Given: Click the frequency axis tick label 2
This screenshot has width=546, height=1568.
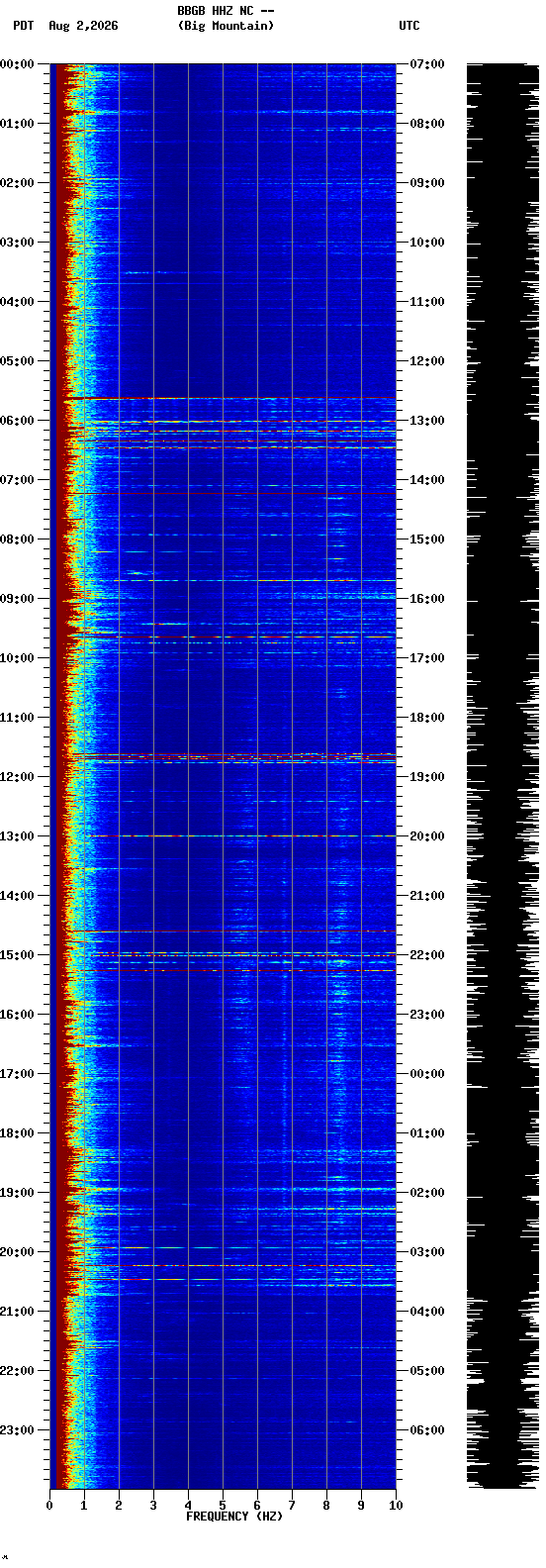Looking at the screenshot, I should click(x=119, y=1506).
